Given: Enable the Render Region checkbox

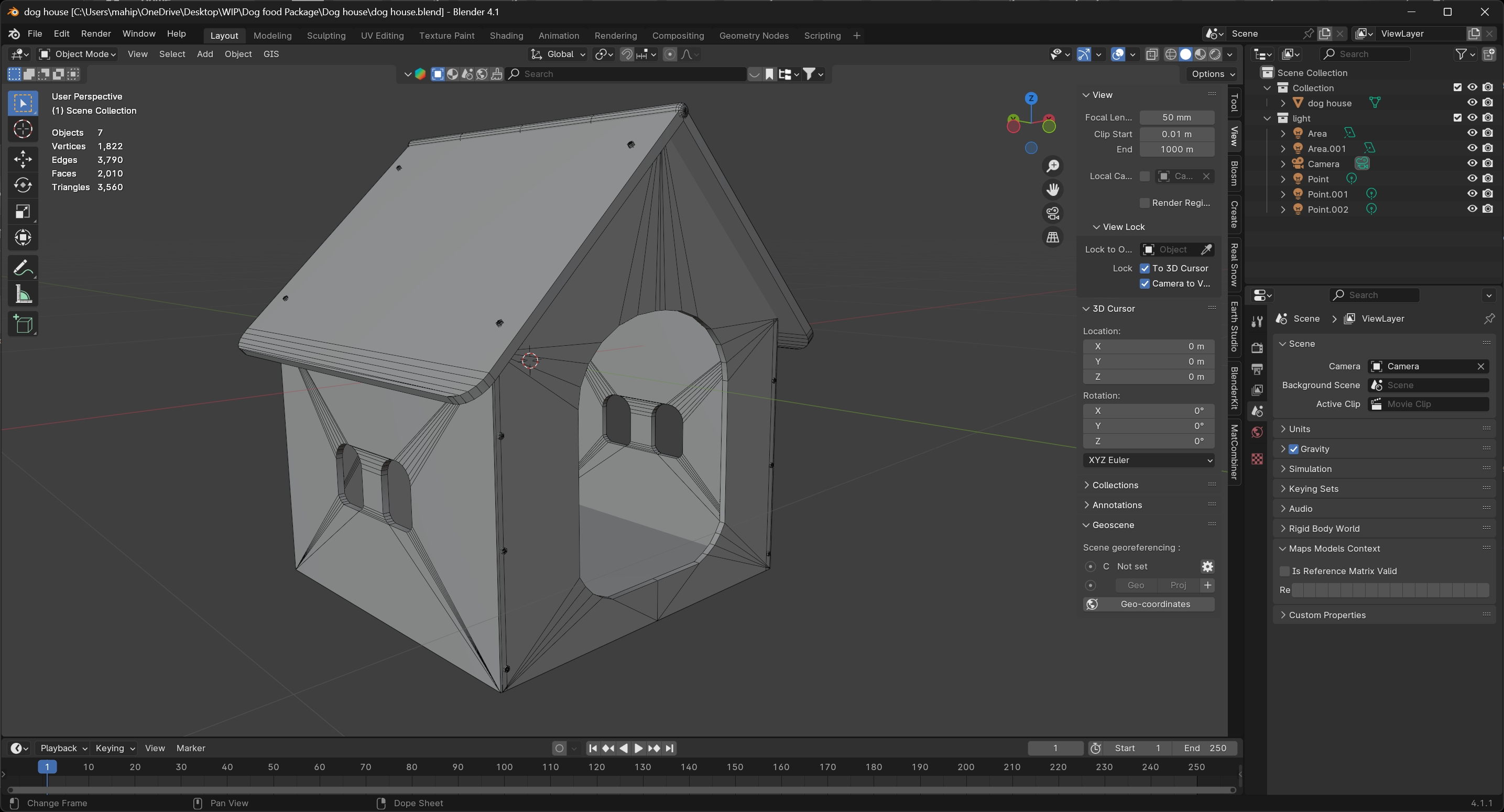Looking at the screenshot, I should tap(1145, 203).
